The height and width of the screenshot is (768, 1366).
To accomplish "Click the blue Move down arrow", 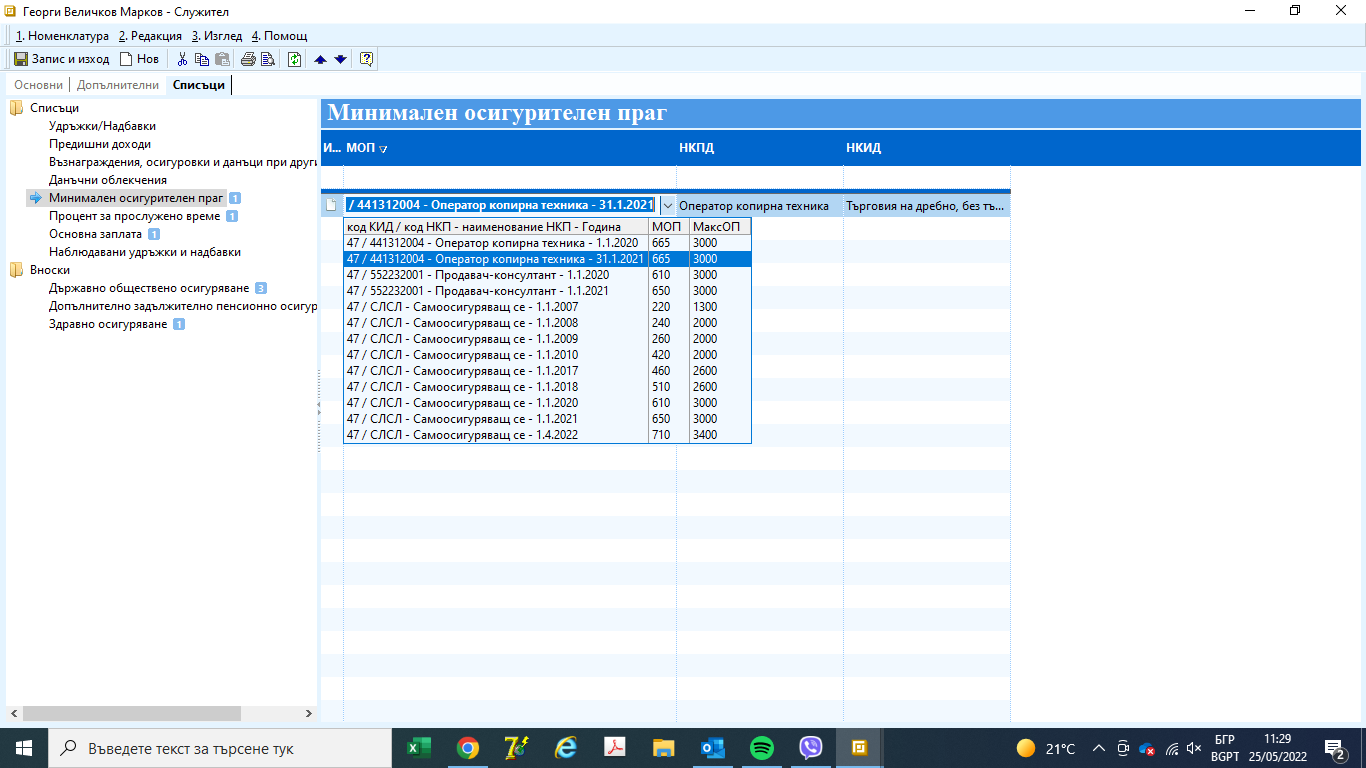I will pyautogui.click(x=340, y=59).
